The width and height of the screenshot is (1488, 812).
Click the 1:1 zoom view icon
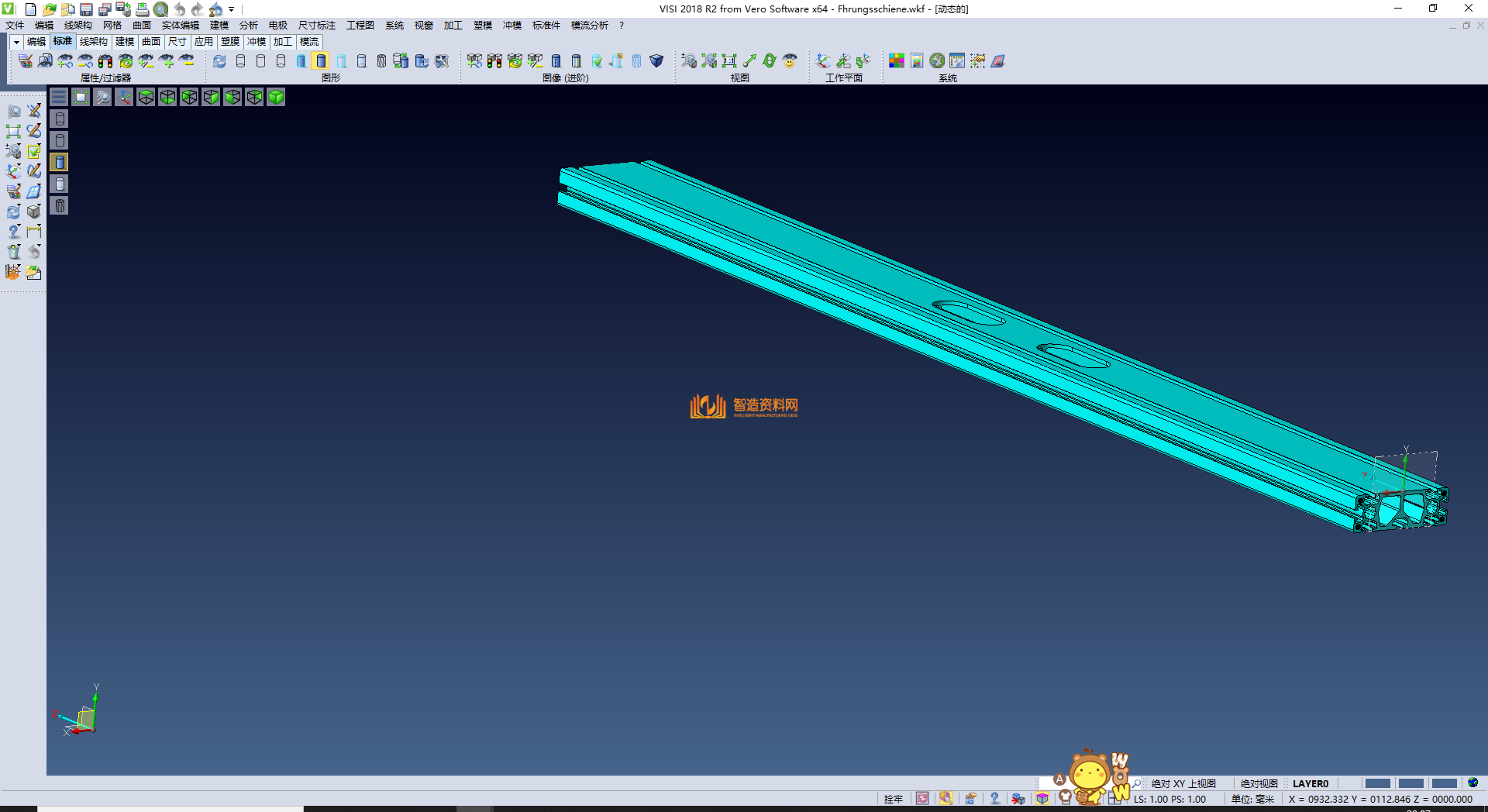[x=729, y=61]
